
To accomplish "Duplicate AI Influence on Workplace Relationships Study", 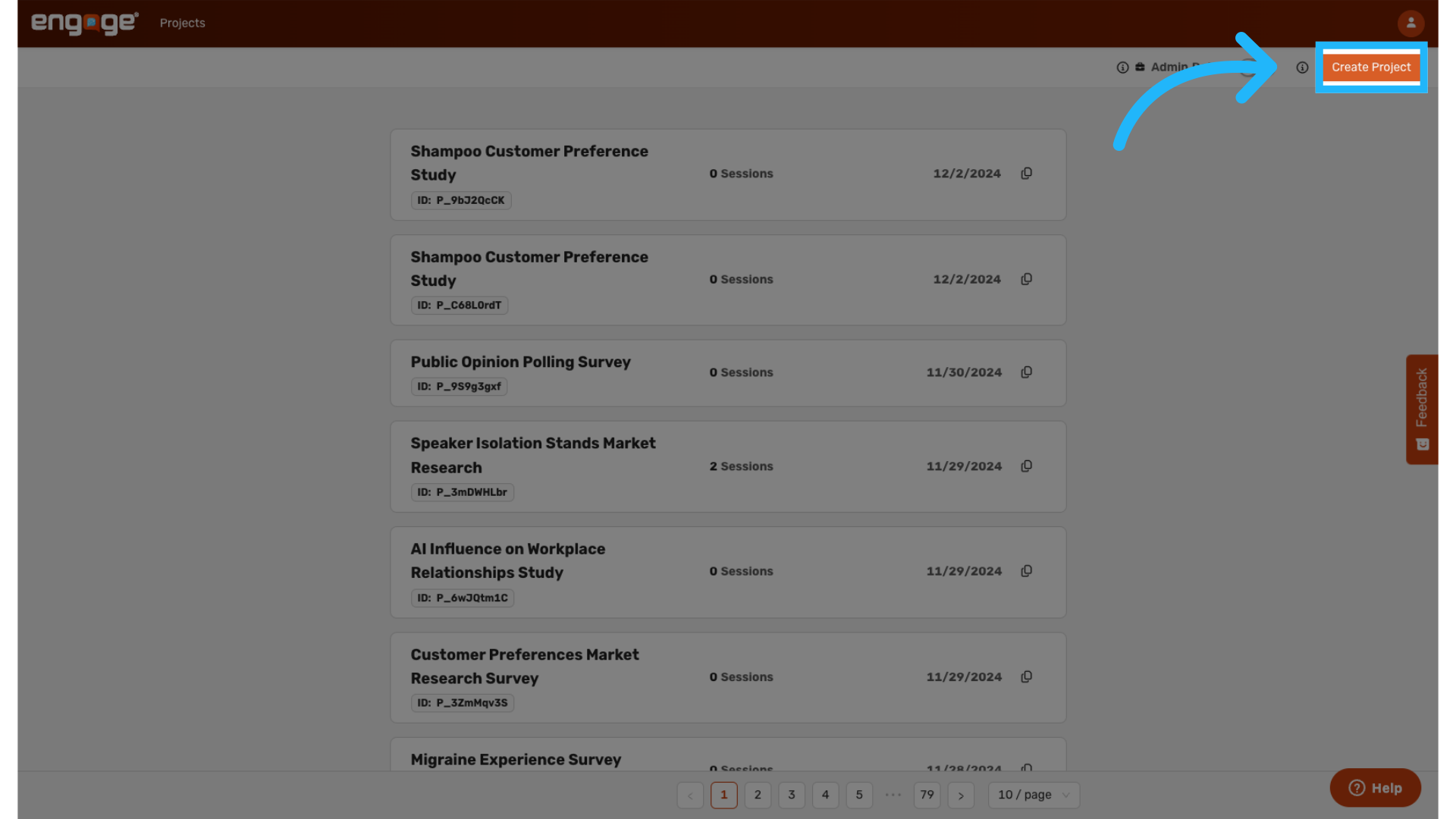I will click(1026, 571).
